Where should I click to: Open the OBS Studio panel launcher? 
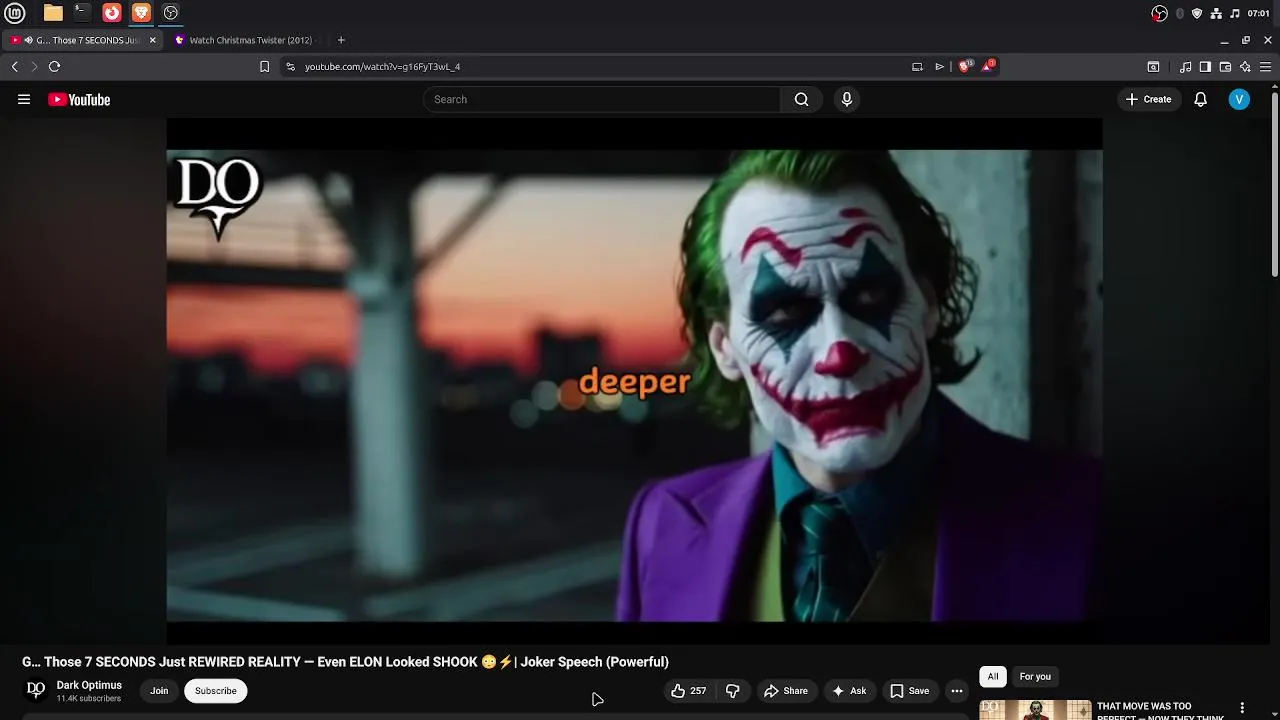[x=171, y=13]
